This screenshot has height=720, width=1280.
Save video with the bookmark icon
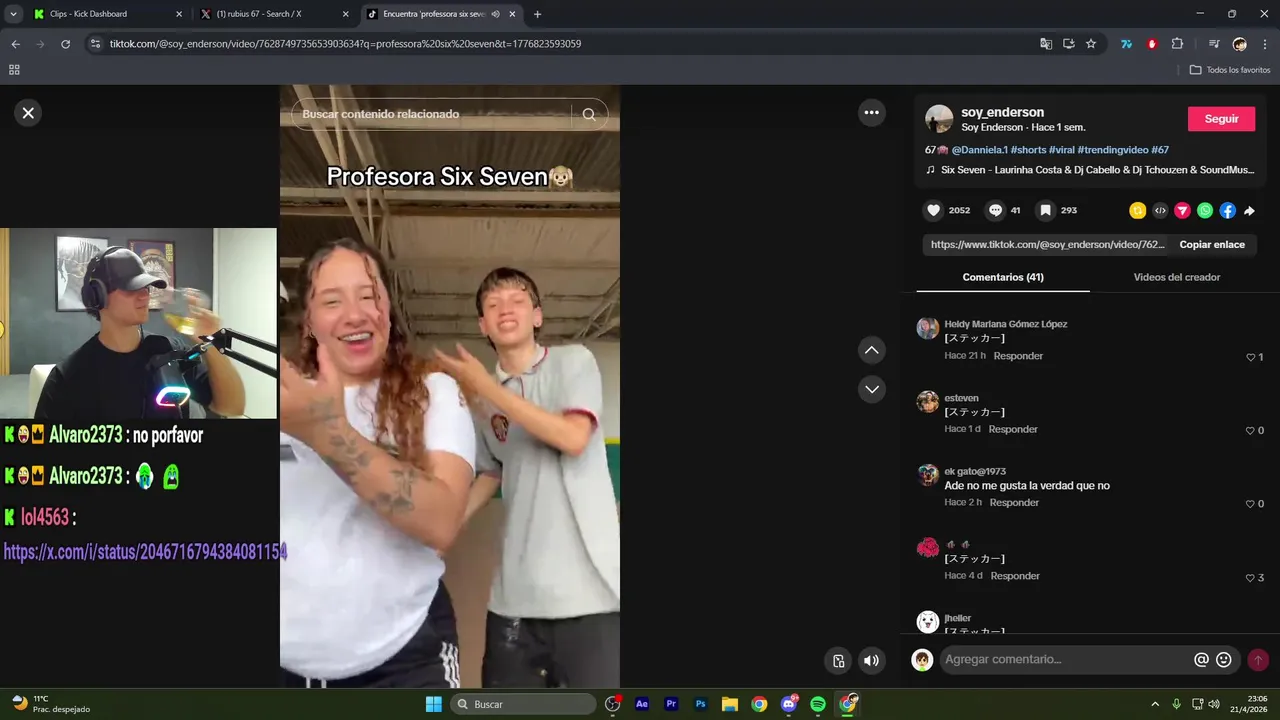(1045, 210)
